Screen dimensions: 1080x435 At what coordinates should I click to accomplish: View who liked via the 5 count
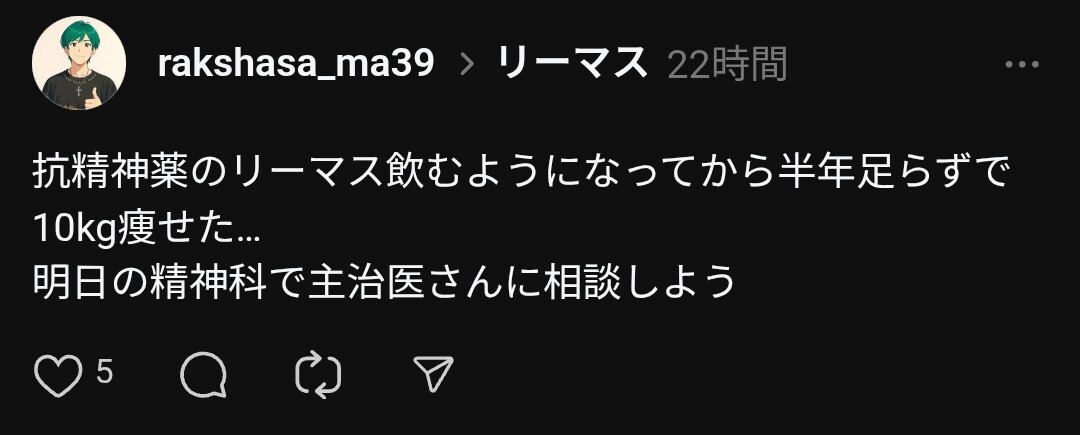click(104, 372)
